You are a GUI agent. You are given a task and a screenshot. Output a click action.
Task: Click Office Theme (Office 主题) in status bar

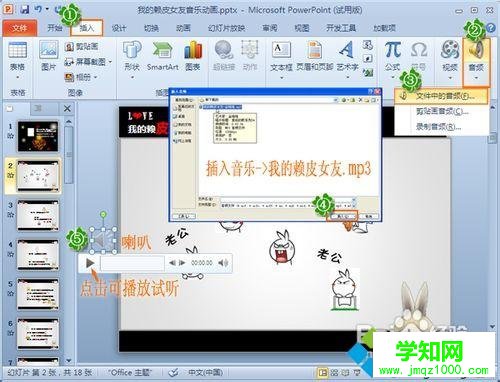(x=130, y=372)
